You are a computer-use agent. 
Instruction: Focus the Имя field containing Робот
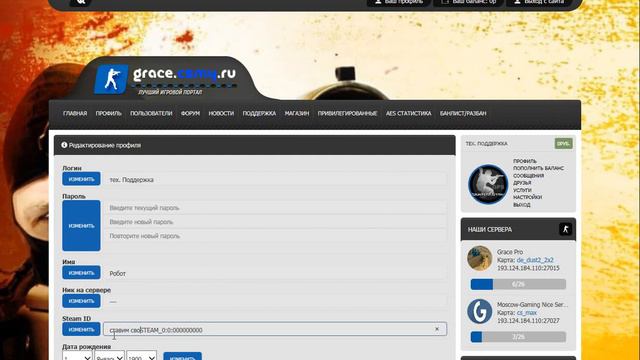tap(275, 273)
